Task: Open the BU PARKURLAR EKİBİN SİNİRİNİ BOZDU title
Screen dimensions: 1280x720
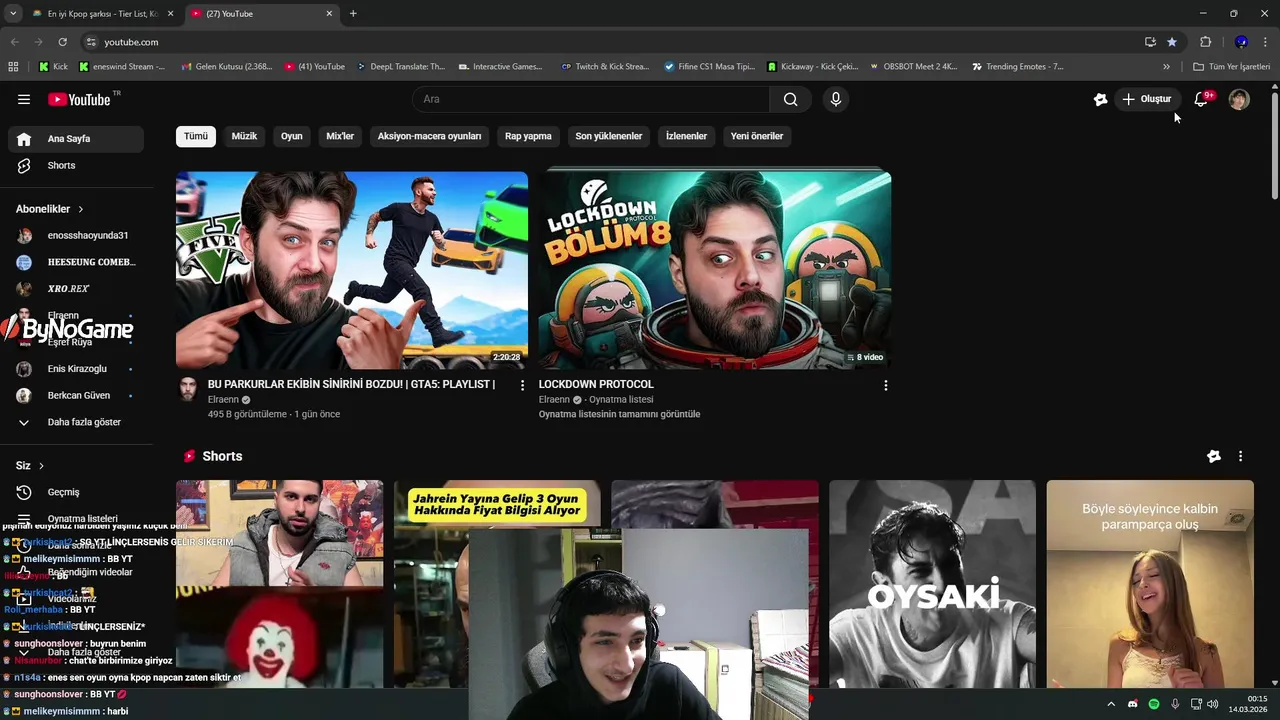Action: pyautogui.click(x=351, y=384)
